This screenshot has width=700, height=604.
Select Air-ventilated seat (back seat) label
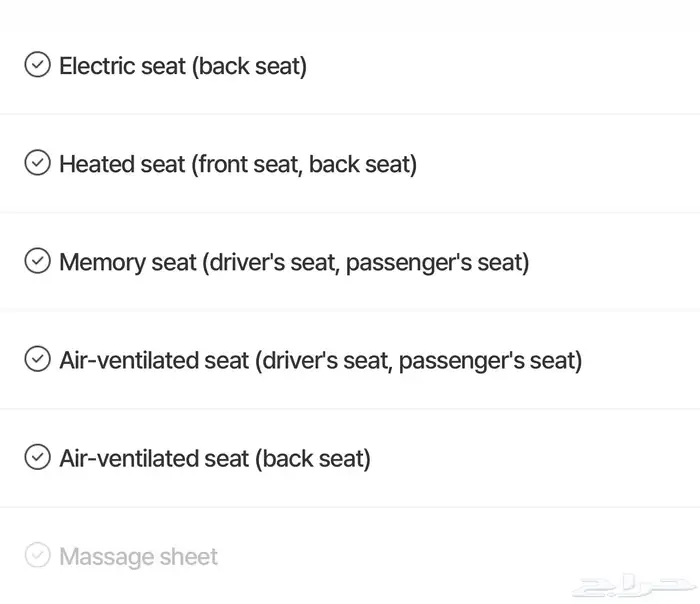[x=215, y=459]
